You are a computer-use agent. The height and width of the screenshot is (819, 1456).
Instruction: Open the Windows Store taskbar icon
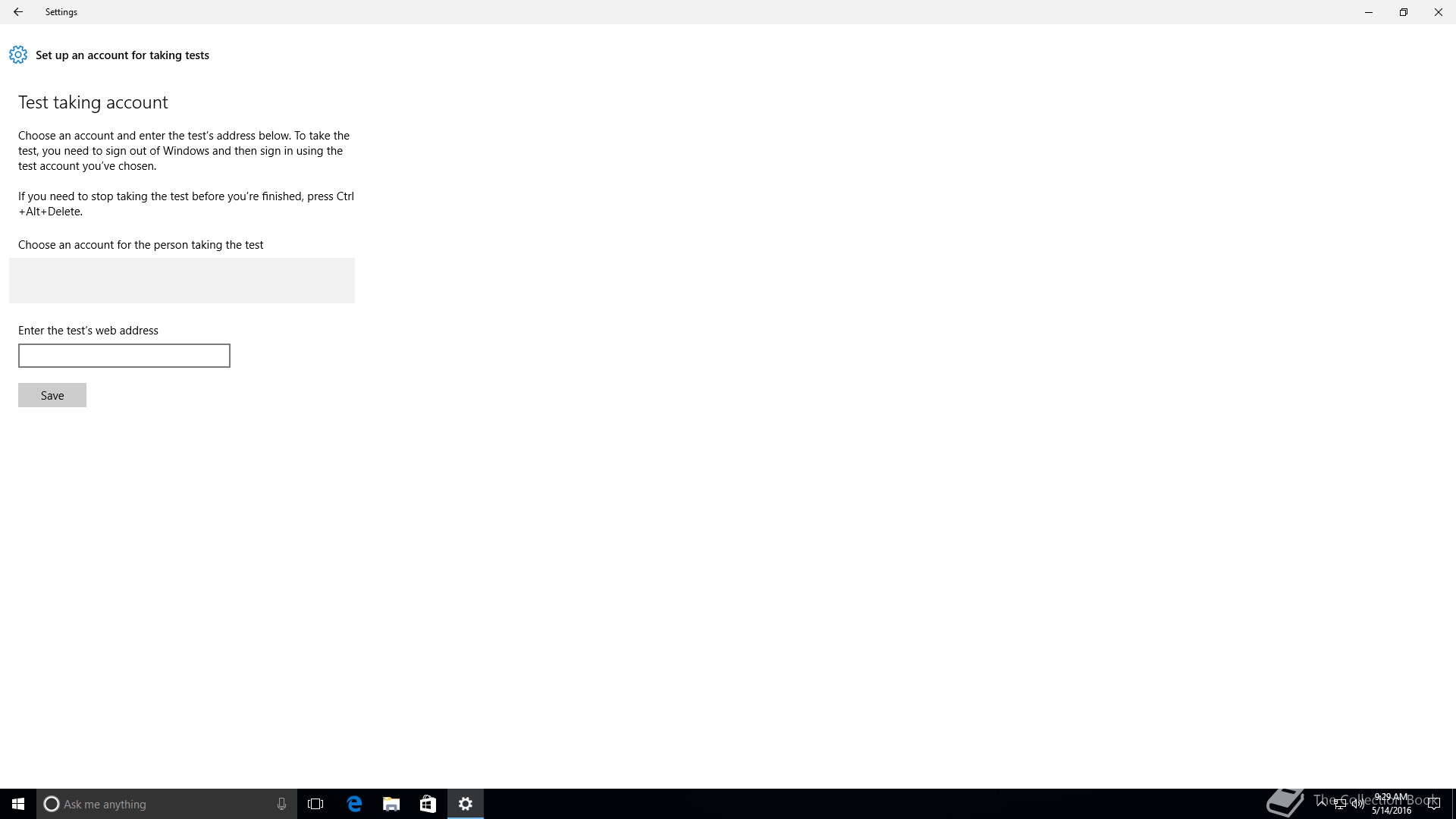coord(428,804)
